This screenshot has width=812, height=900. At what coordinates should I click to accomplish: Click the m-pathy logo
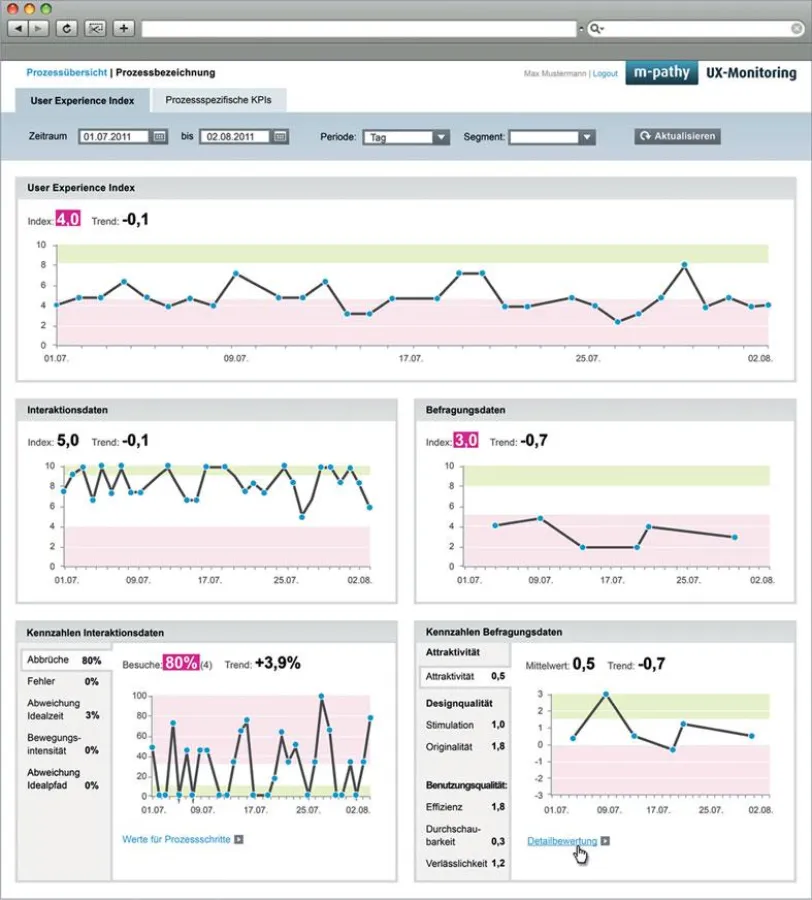click(x=661, y=72)
